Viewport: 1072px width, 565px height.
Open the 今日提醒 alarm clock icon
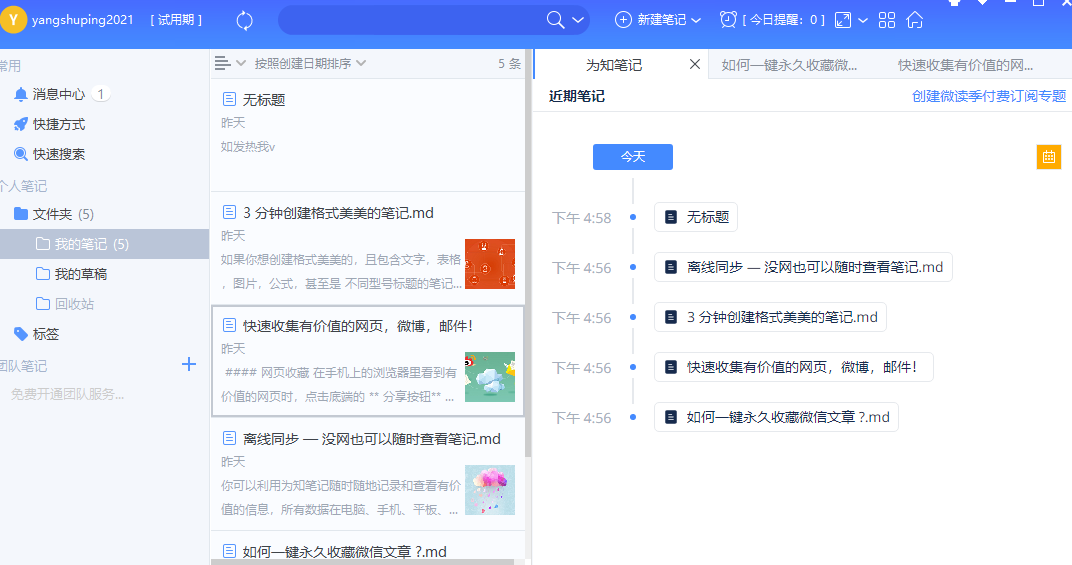click(728, 19)
